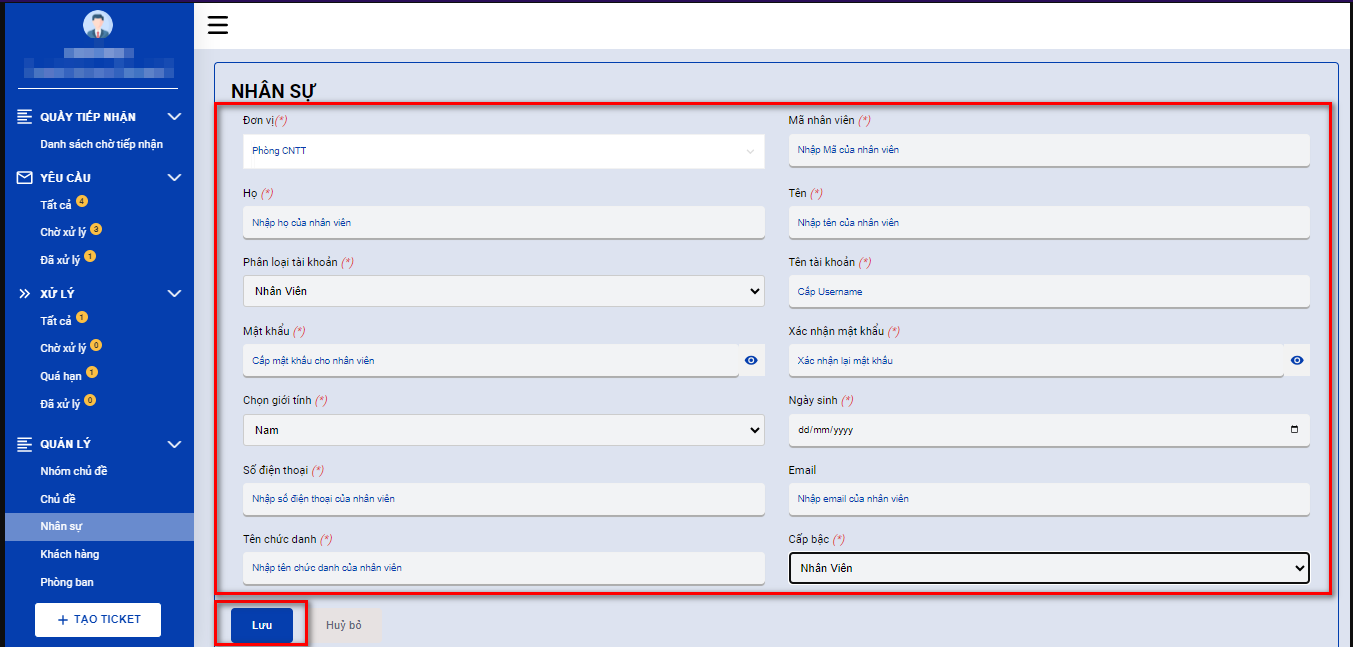Open the Quá hạn menu item
Viewport: 1353px width, 647px height.
[61, 376]
